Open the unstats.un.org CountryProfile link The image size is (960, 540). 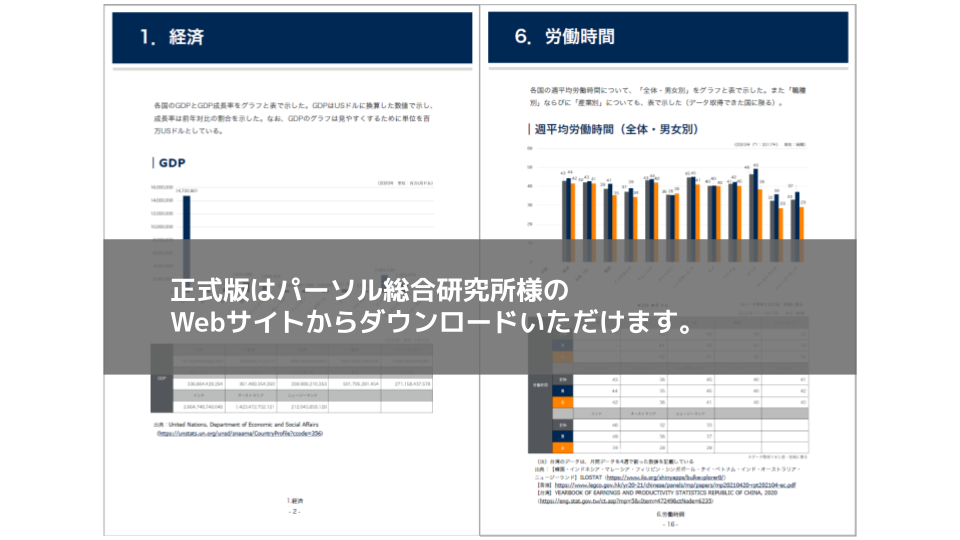pos(239,434)
